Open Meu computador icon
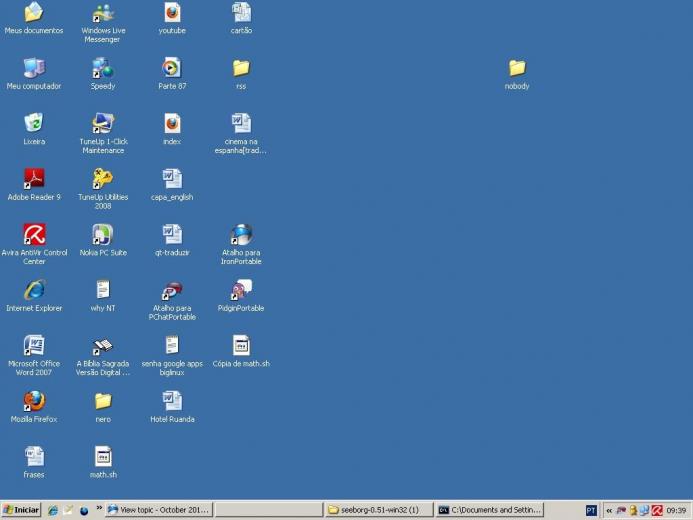 point(34,68)
